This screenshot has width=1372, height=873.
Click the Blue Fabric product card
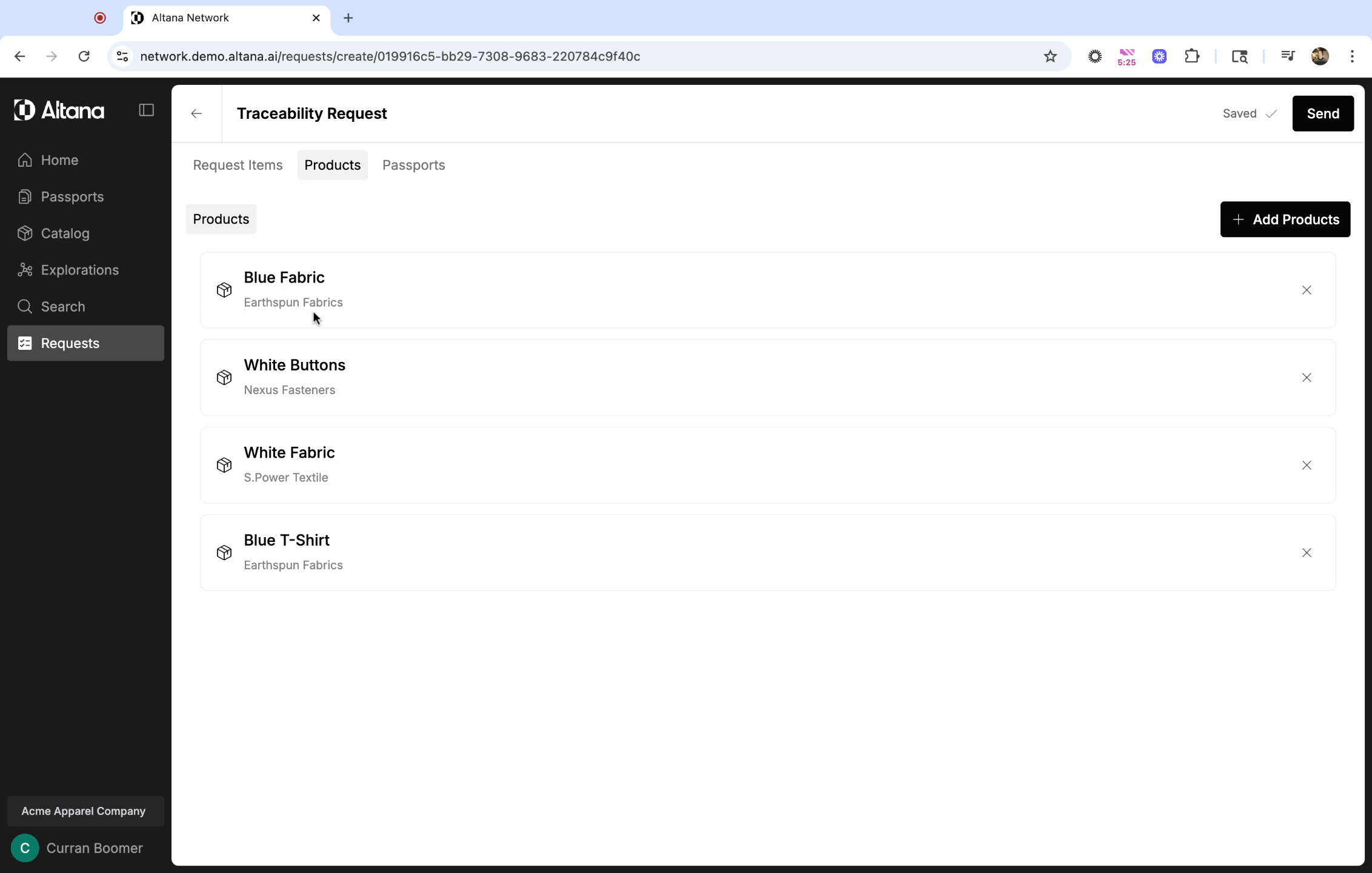pos(727,290)
